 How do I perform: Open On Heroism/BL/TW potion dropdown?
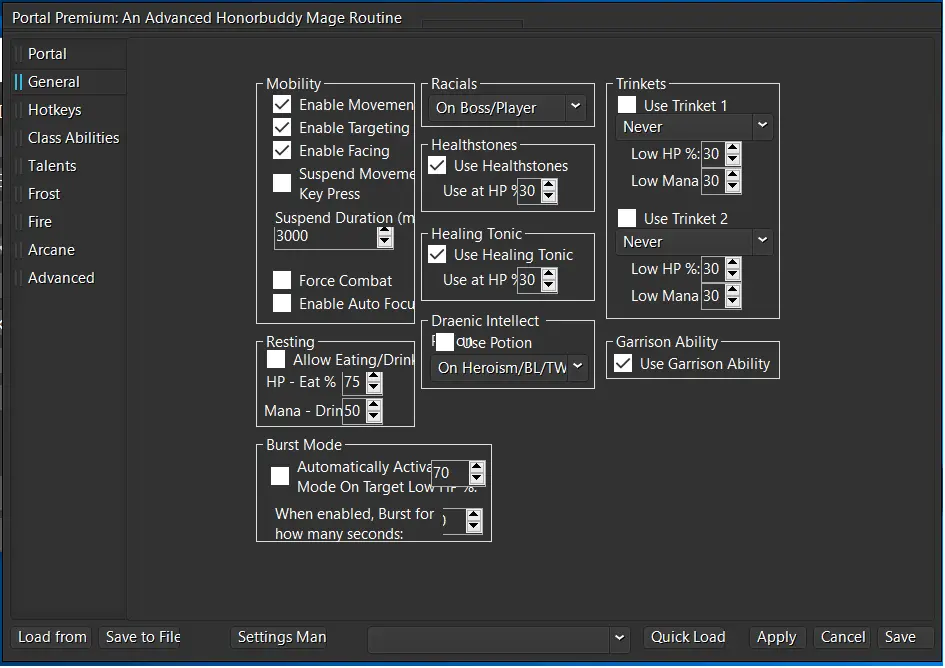509,367
